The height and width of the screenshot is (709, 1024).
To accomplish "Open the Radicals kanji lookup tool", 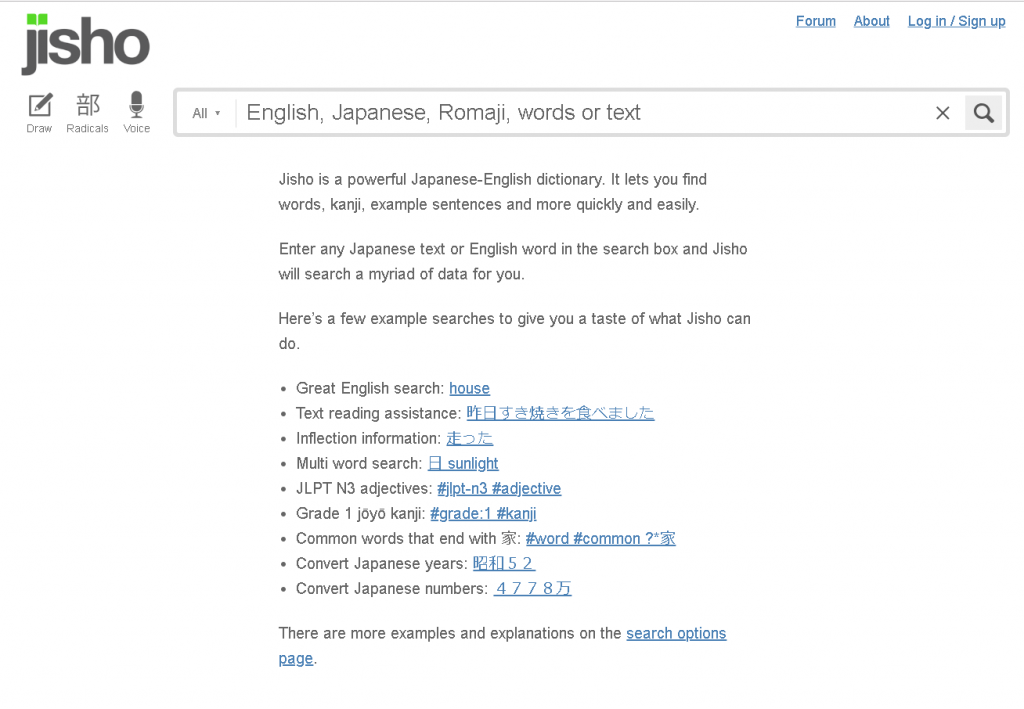I will 87,112.
